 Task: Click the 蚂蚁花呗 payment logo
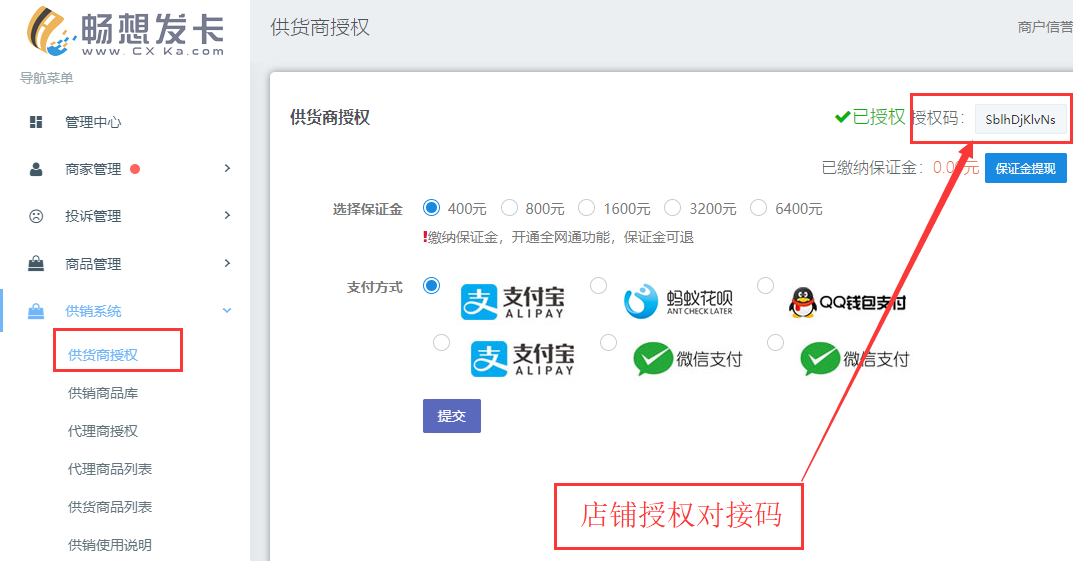[678, 302]
